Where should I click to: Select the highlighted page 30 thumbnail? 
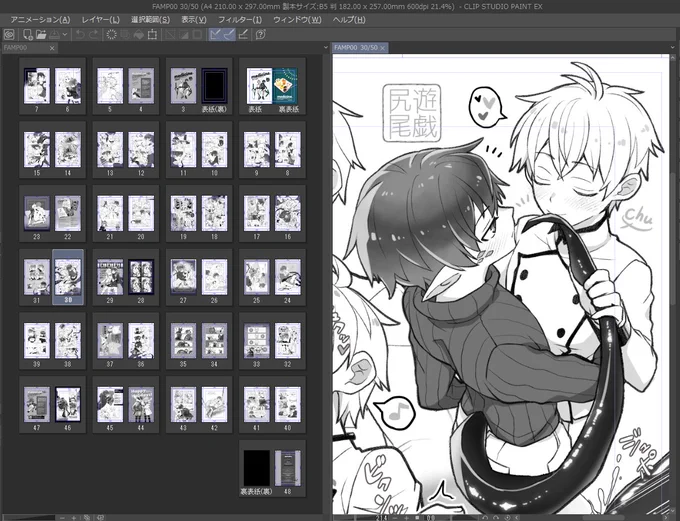click(68, 278)
